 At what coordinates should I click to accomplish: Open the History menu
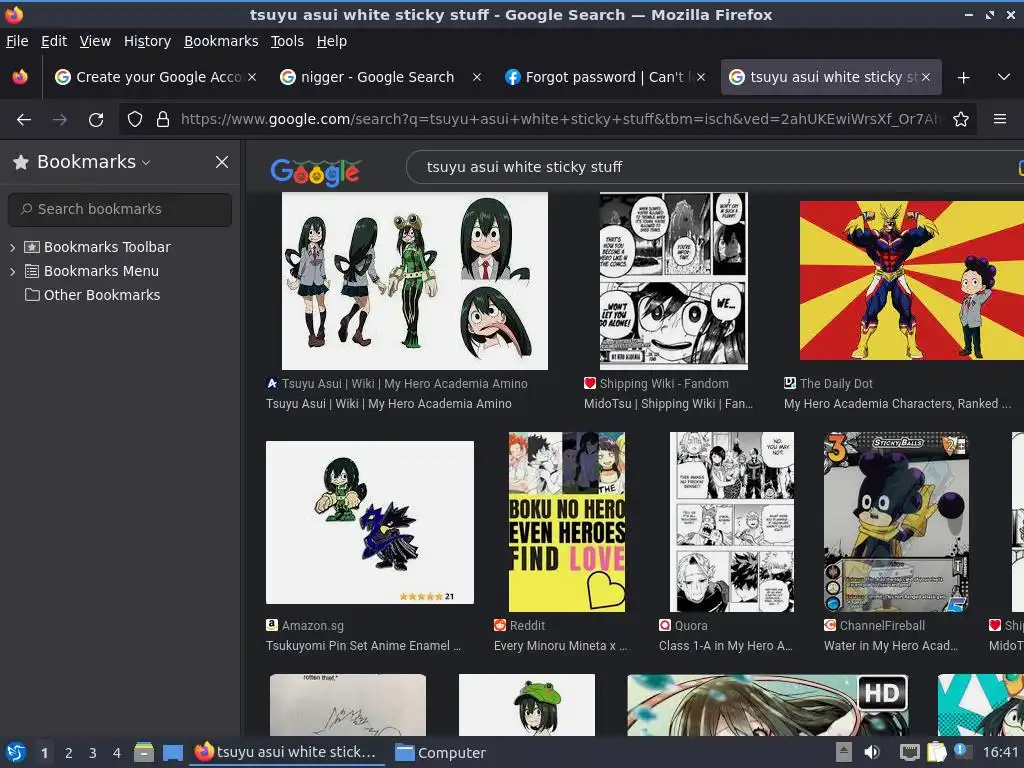(x=148, y=41)
